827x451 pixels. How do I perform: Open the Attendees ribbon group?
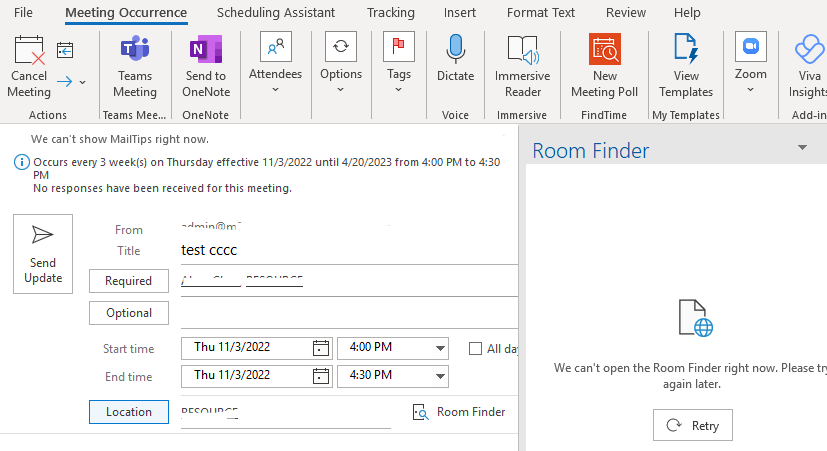[275, 63]
